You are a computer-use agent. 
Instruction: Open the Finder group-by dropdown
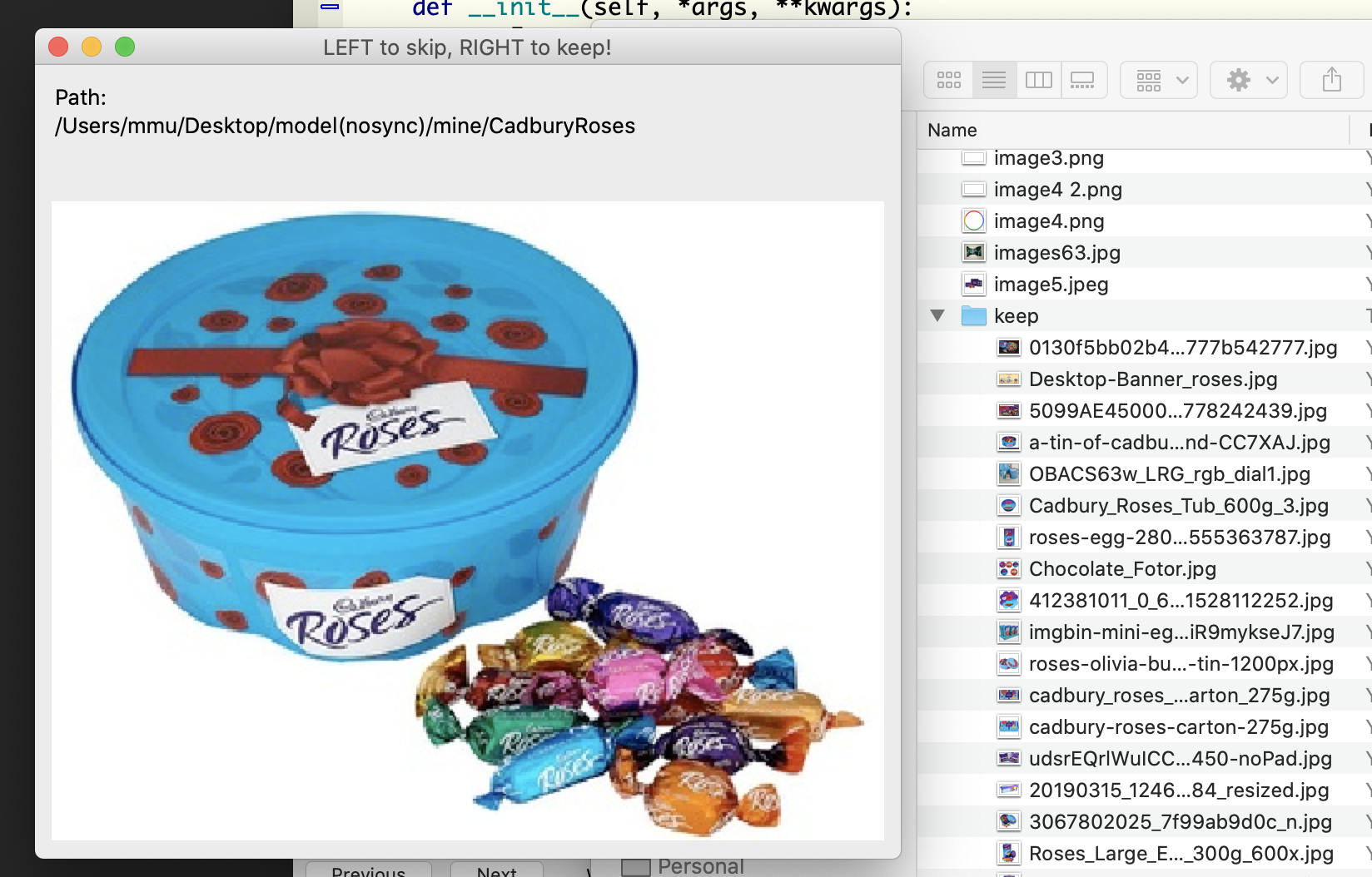click(1159, 80)
